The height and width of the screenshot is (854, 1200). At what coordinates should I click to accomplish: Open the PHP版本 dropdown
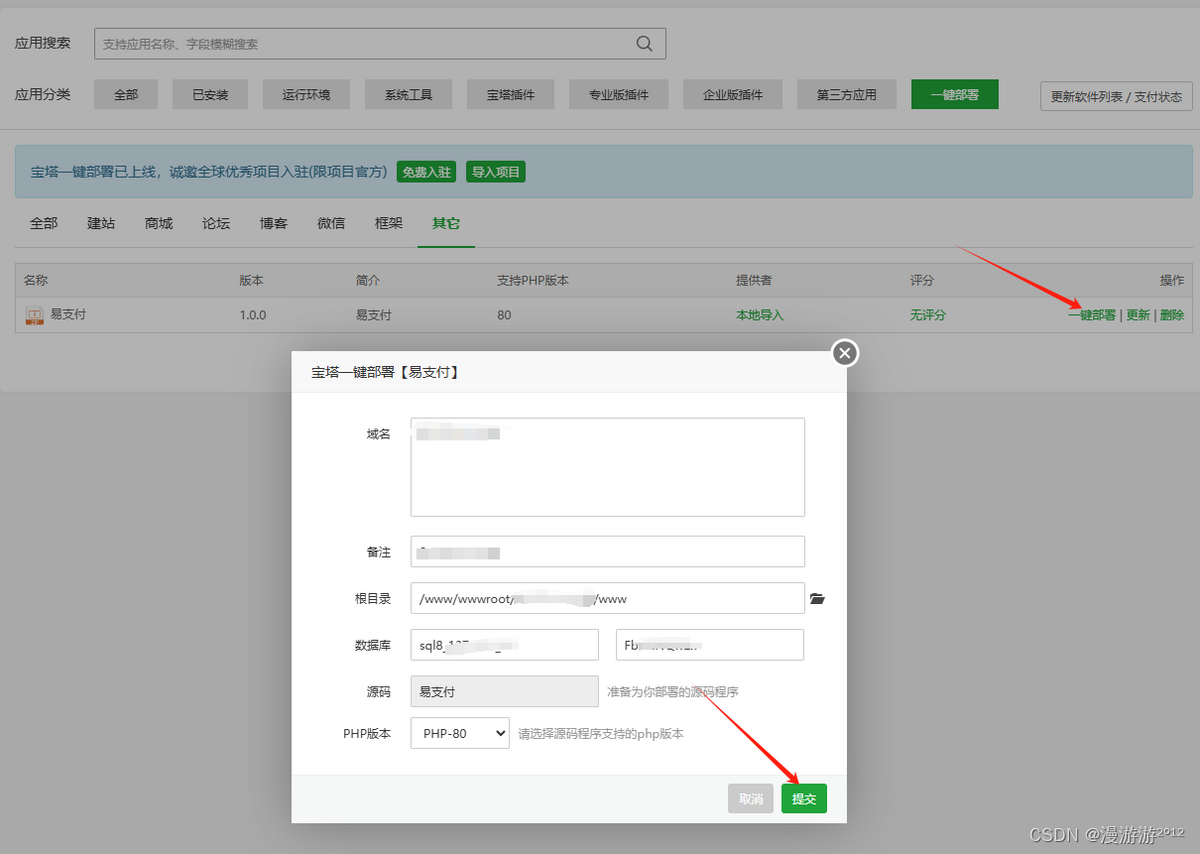point(460,733)
